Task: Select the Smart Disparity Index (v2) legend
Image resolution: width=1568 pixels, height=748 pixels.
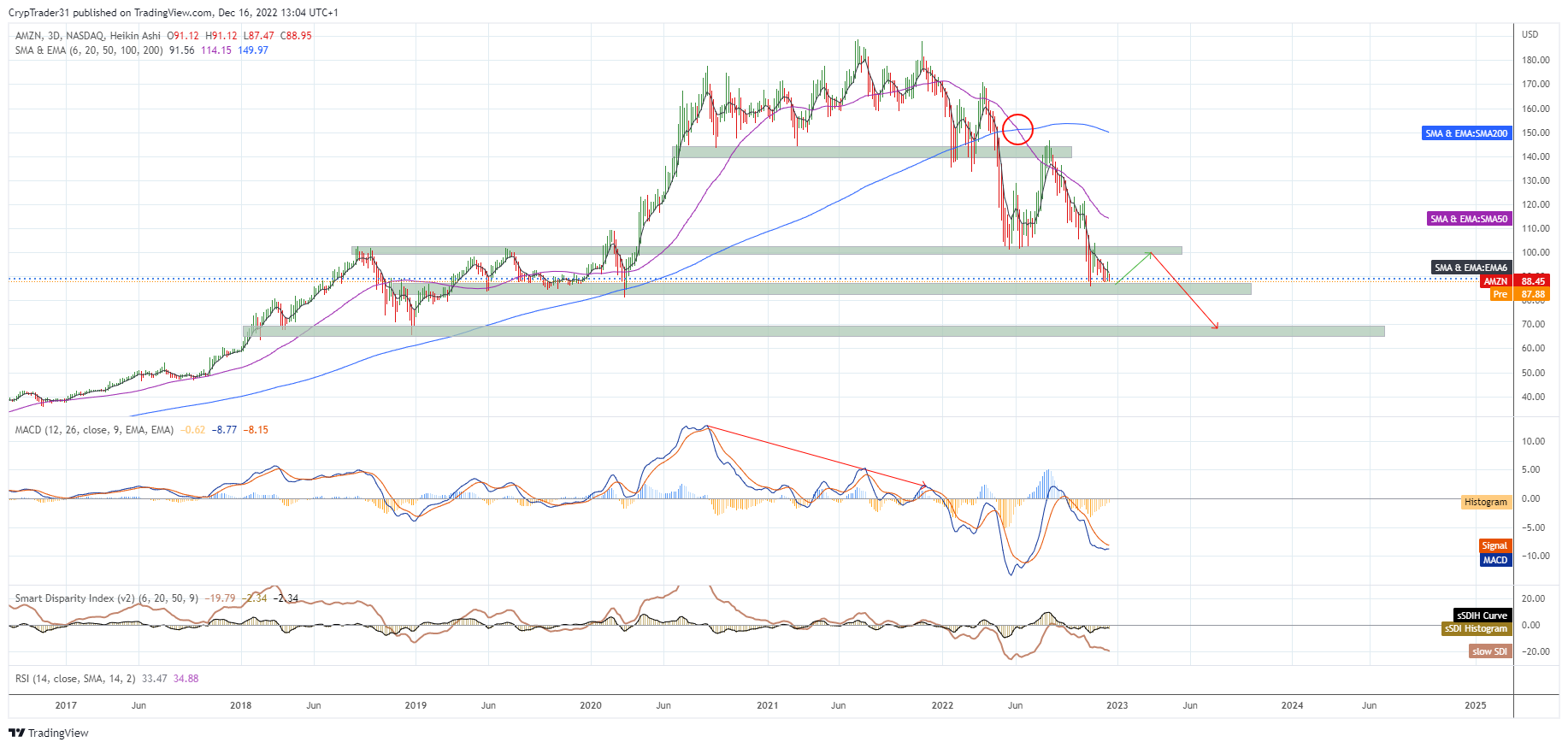Action: (x=107, y=598)
